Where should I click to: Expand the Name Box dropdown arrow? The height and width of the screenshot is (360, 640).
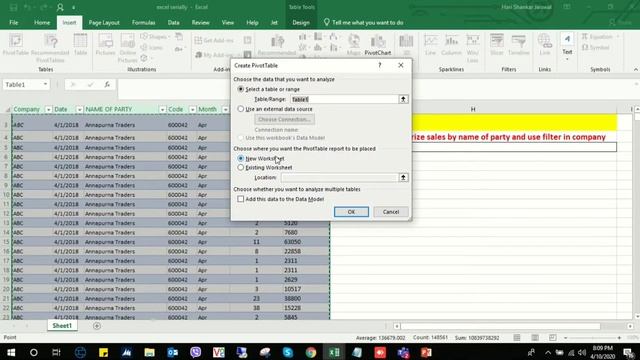[x=45, y=84]
